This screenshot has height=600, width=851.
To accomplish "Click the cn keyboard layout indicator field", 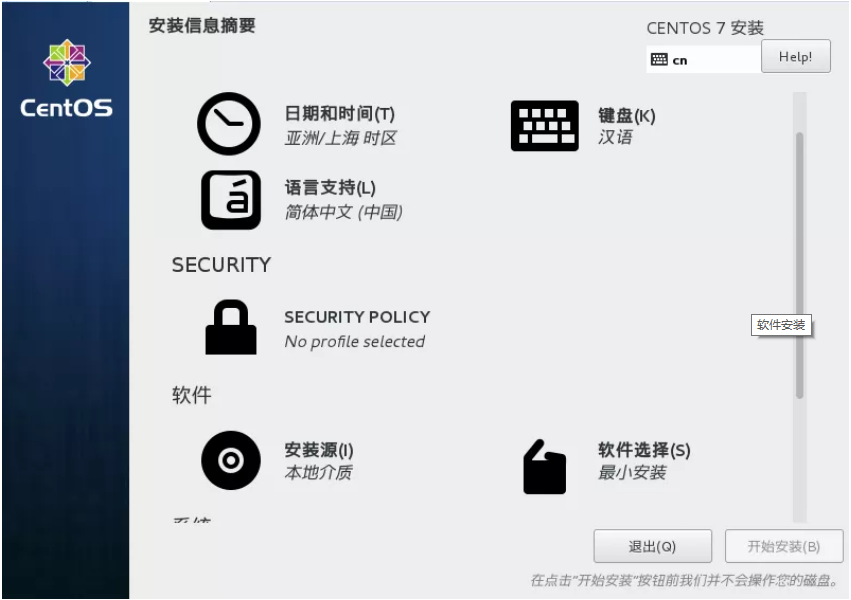I will pos(703,60).
